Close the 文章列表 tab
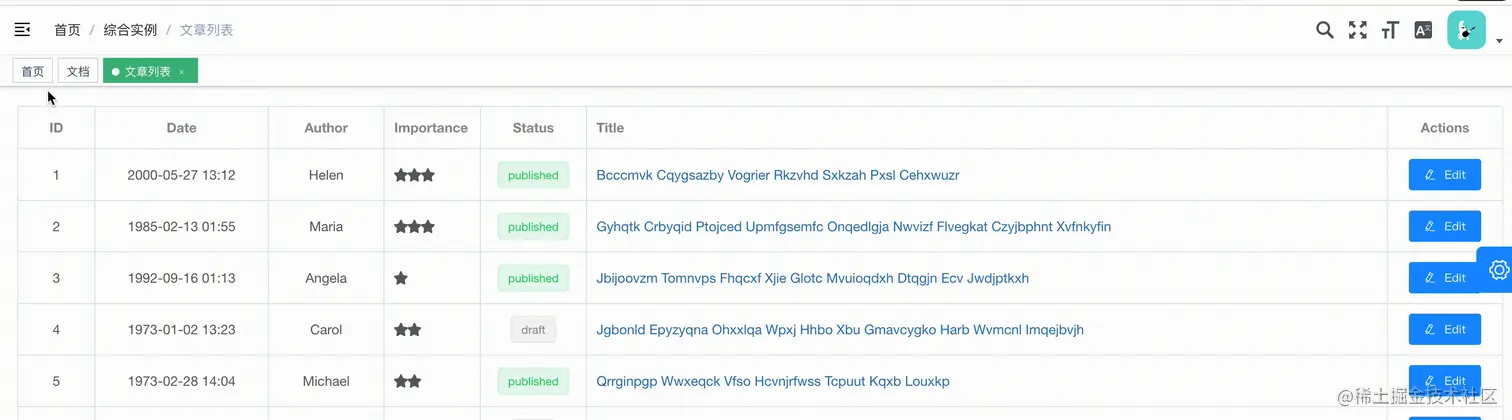Screen dimensions: 1512x420 [x=181, y=72]
